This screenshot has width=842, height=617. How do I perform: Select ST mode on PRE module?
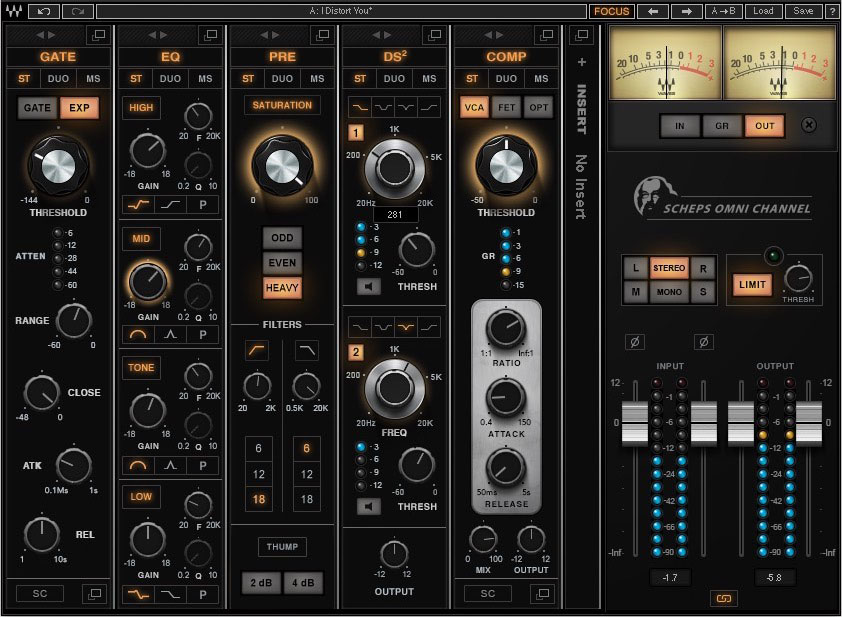[248, 78]
